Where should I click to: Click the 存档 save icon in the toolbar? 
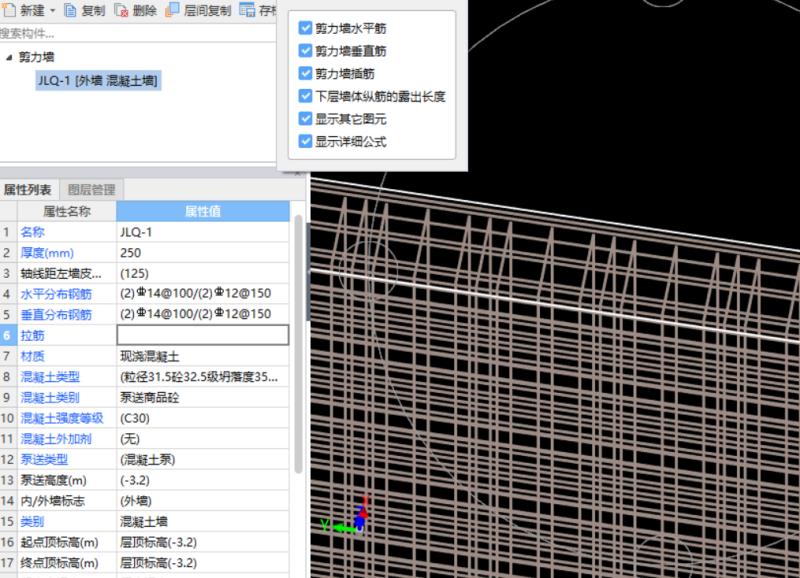[247, 10]
